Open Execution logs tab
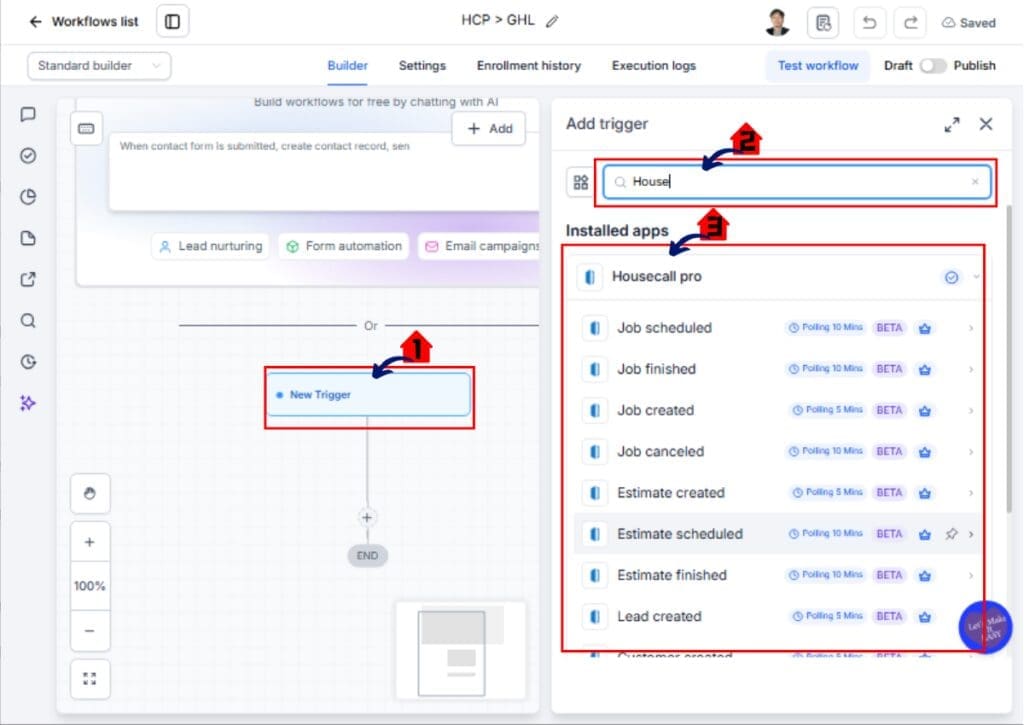1024x725 pixels. point(654,65)
